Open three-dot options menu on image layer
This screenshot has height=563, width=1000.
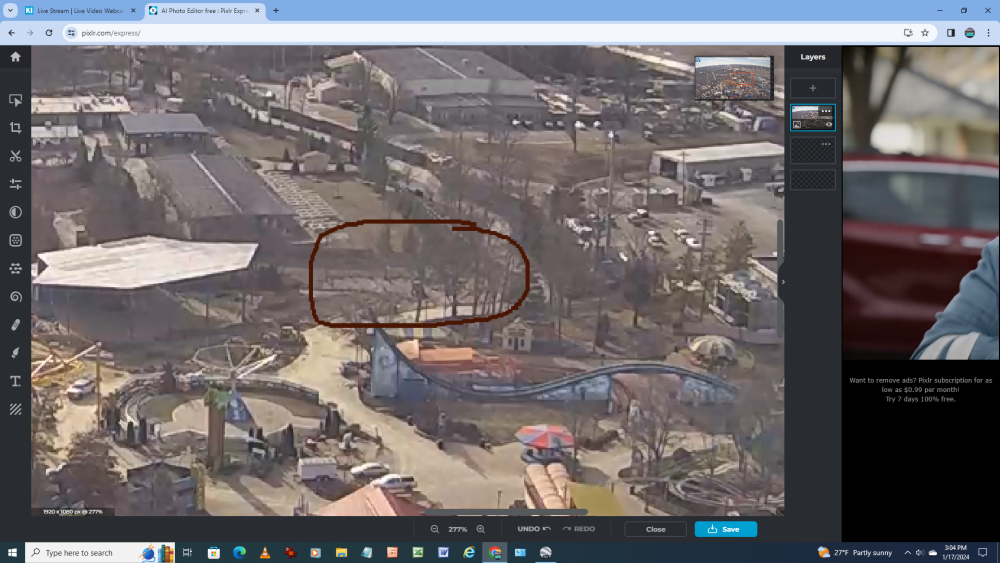[826, 111]
